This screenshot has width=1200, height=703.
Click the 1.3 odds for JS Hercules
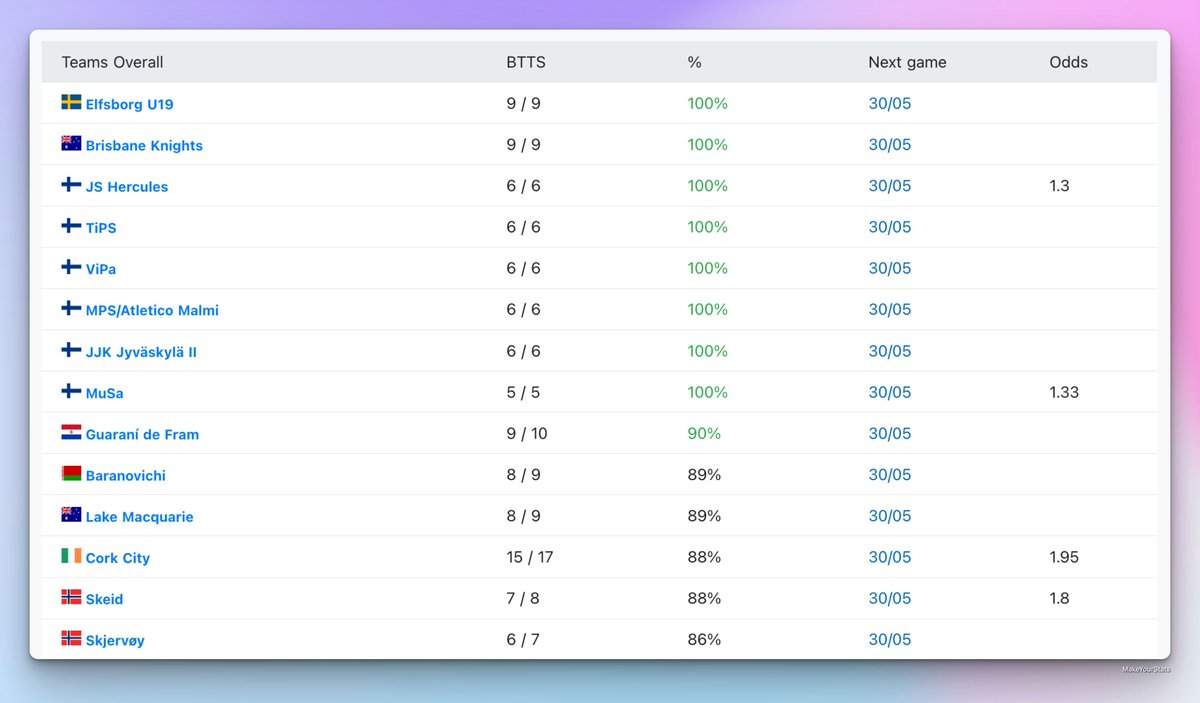coord(1059,186)
